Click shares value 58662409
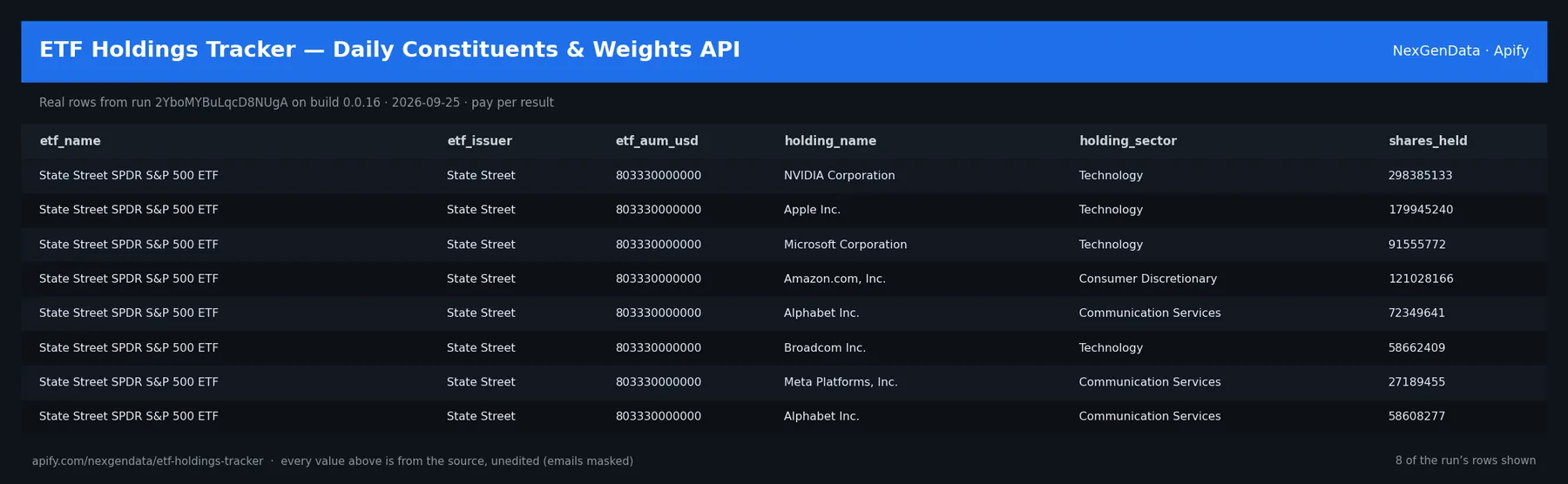Viewport: 1568px width, 484px height. pos(1416,347)
